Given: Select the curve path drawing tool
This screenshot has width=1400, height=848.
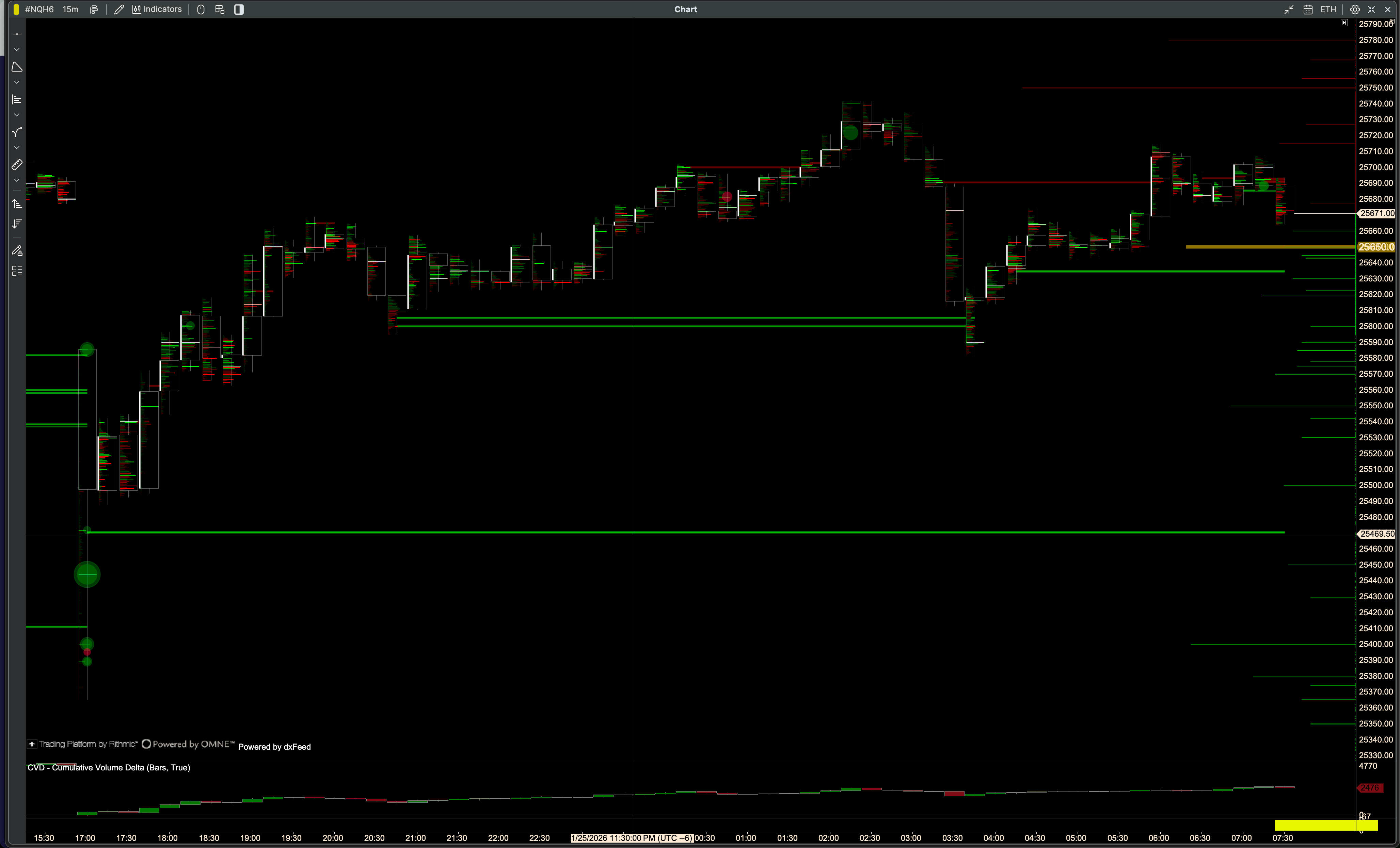Looking at the screenshot, I should [x=16, y=132].
